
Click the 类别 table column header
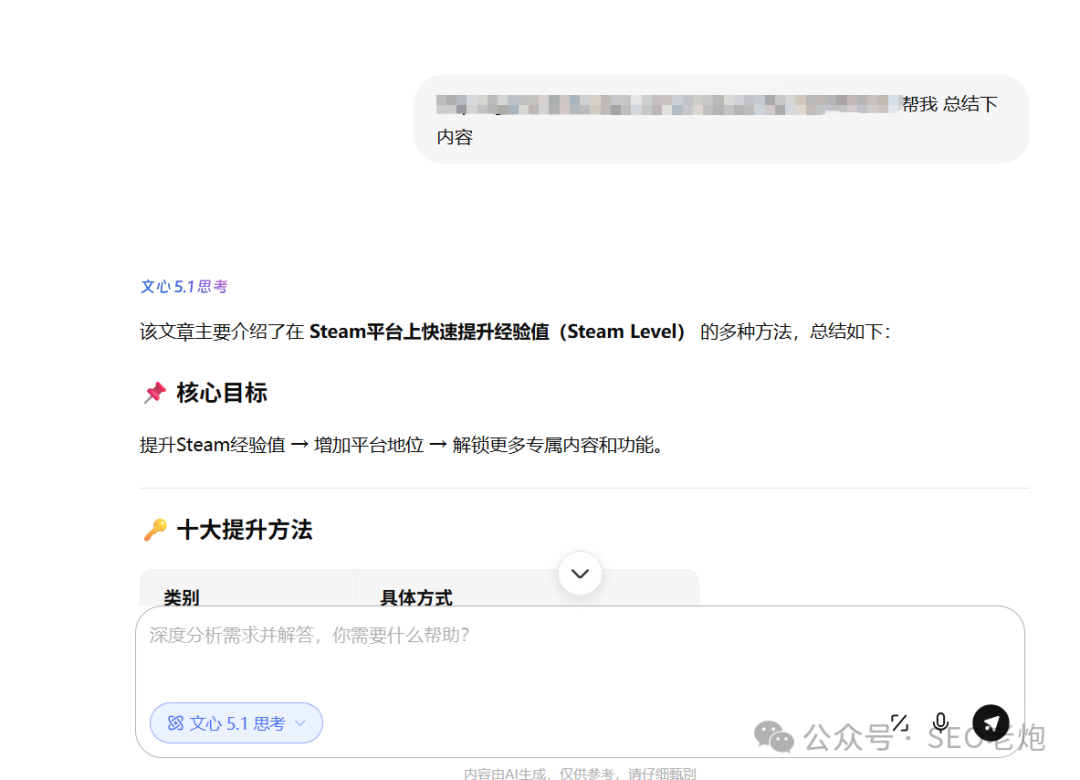181,597
